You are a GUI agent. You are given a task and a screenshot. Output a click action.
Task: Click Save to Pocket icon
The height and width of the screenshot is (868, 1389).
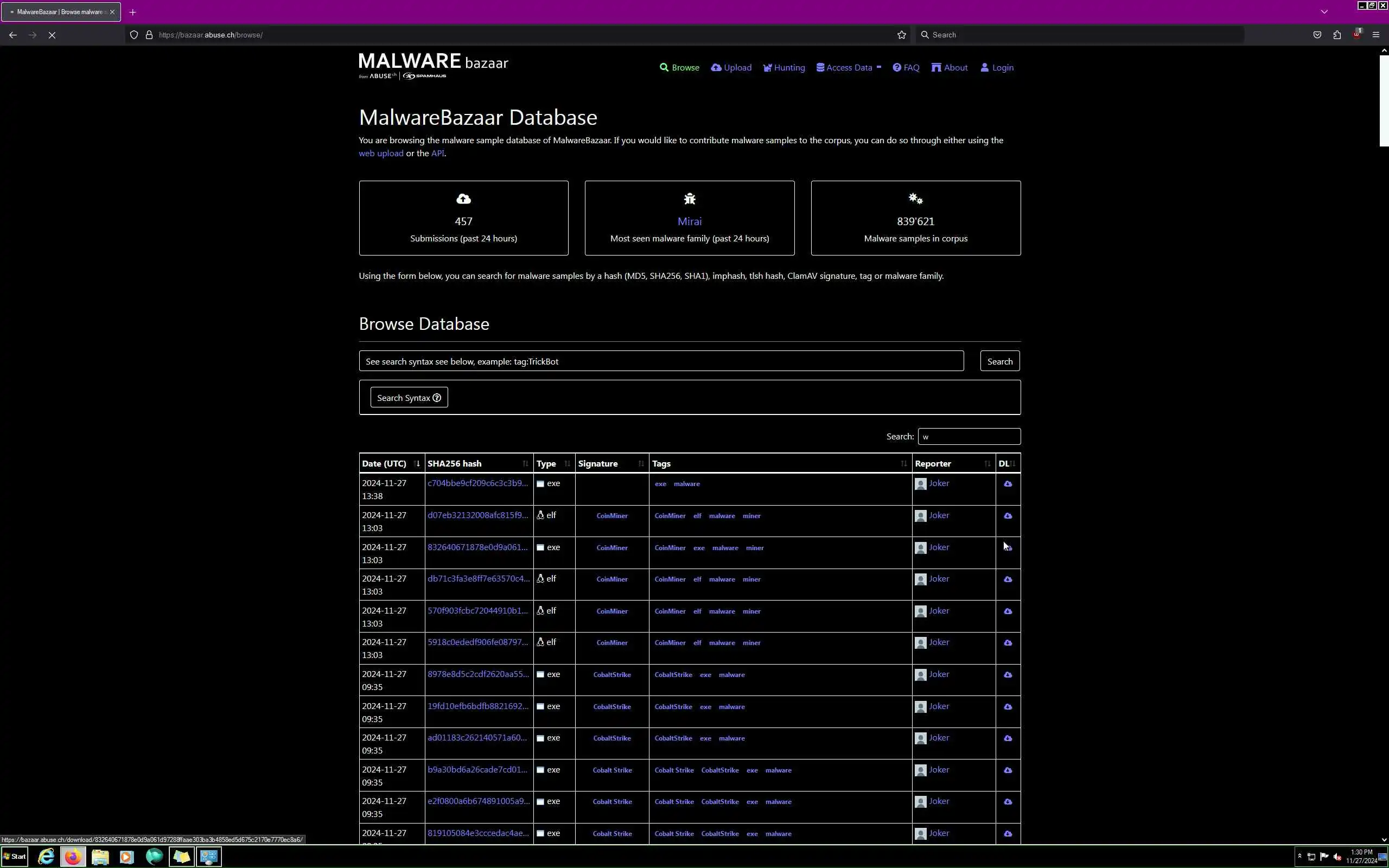1317,35
